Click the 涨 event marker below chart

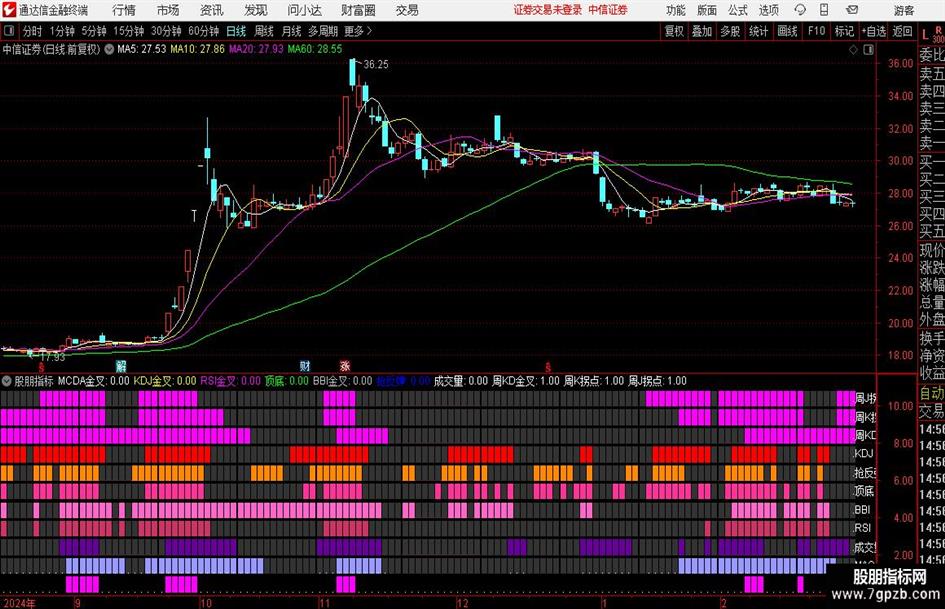345,365
